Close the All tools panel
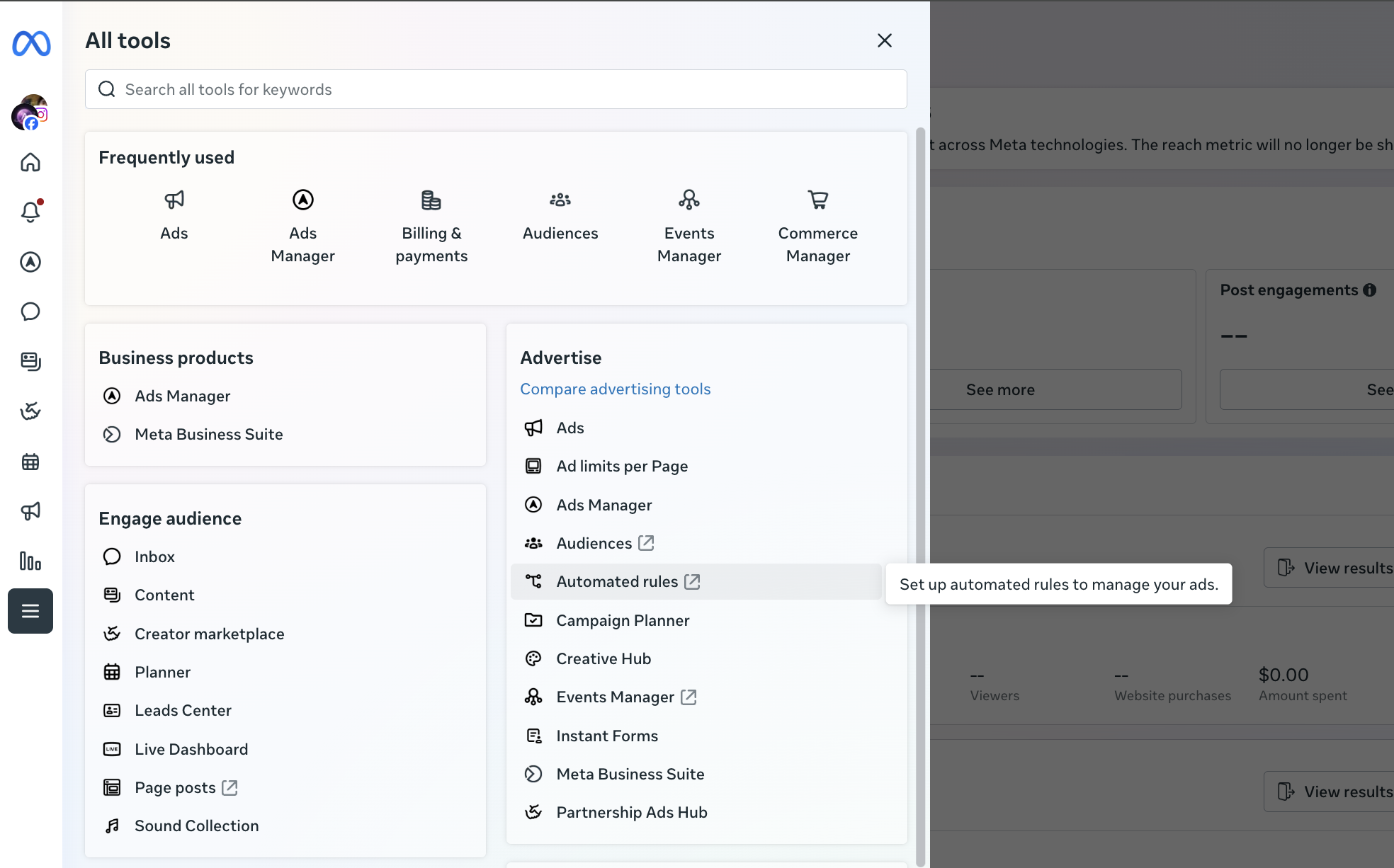The image size is (1394, 868). point(884,40)
